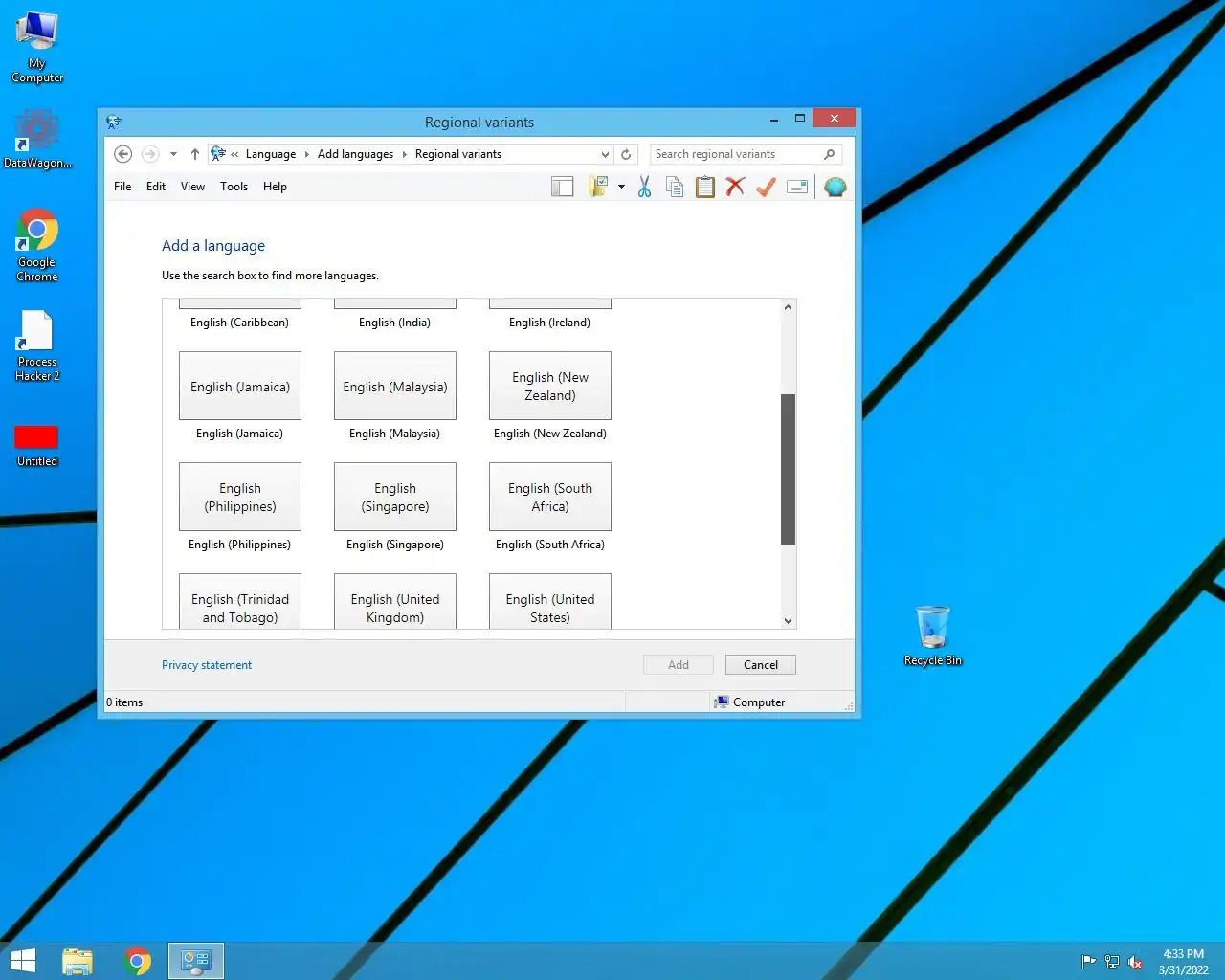Viewport: 1225px width, 980px height.
Task: Open the File menu
Action: coord(122,187)
